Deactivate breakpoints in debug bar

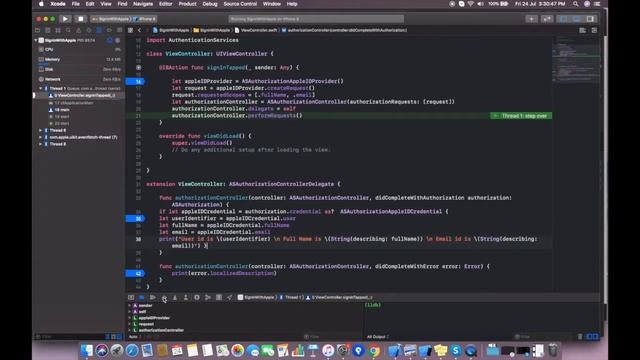pyautogui.click(x=142, y=298)
